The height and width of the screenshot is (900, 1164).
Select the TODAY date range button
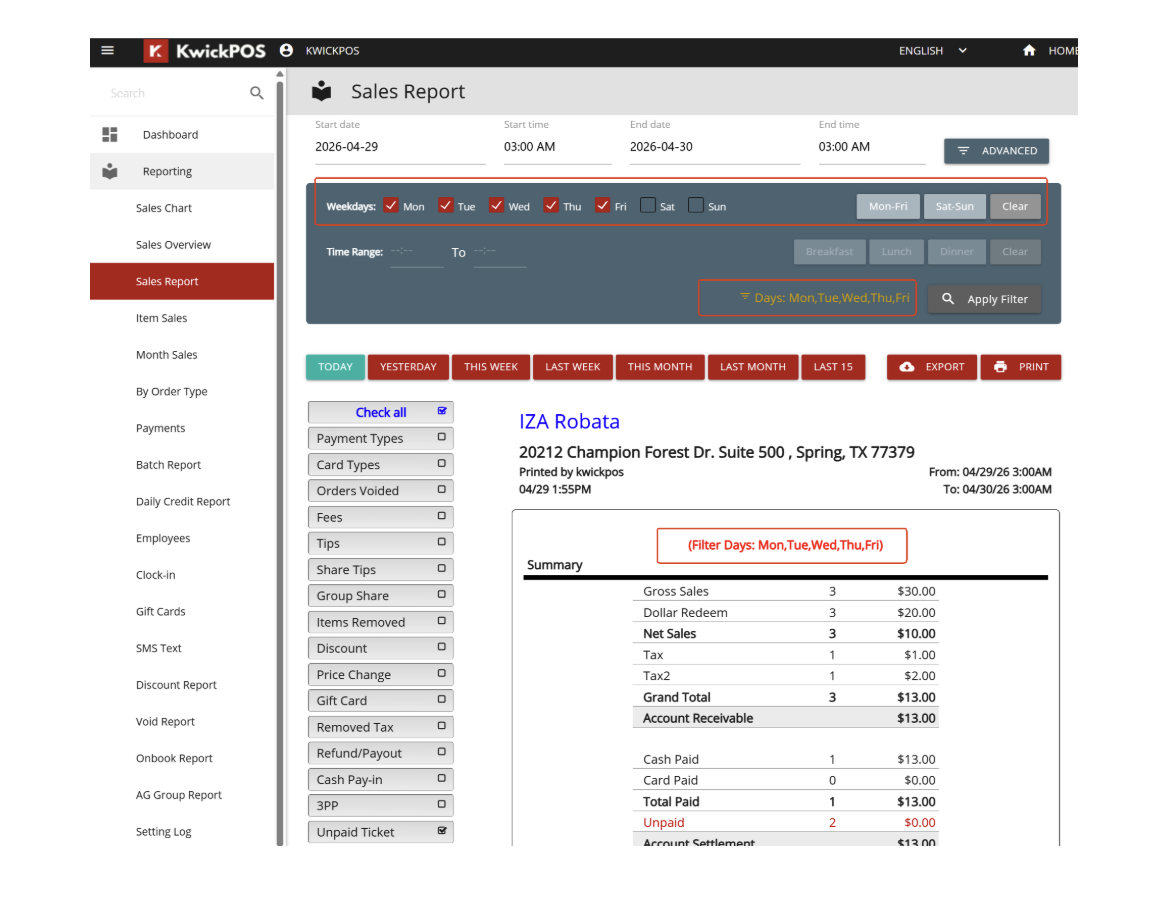336,367
